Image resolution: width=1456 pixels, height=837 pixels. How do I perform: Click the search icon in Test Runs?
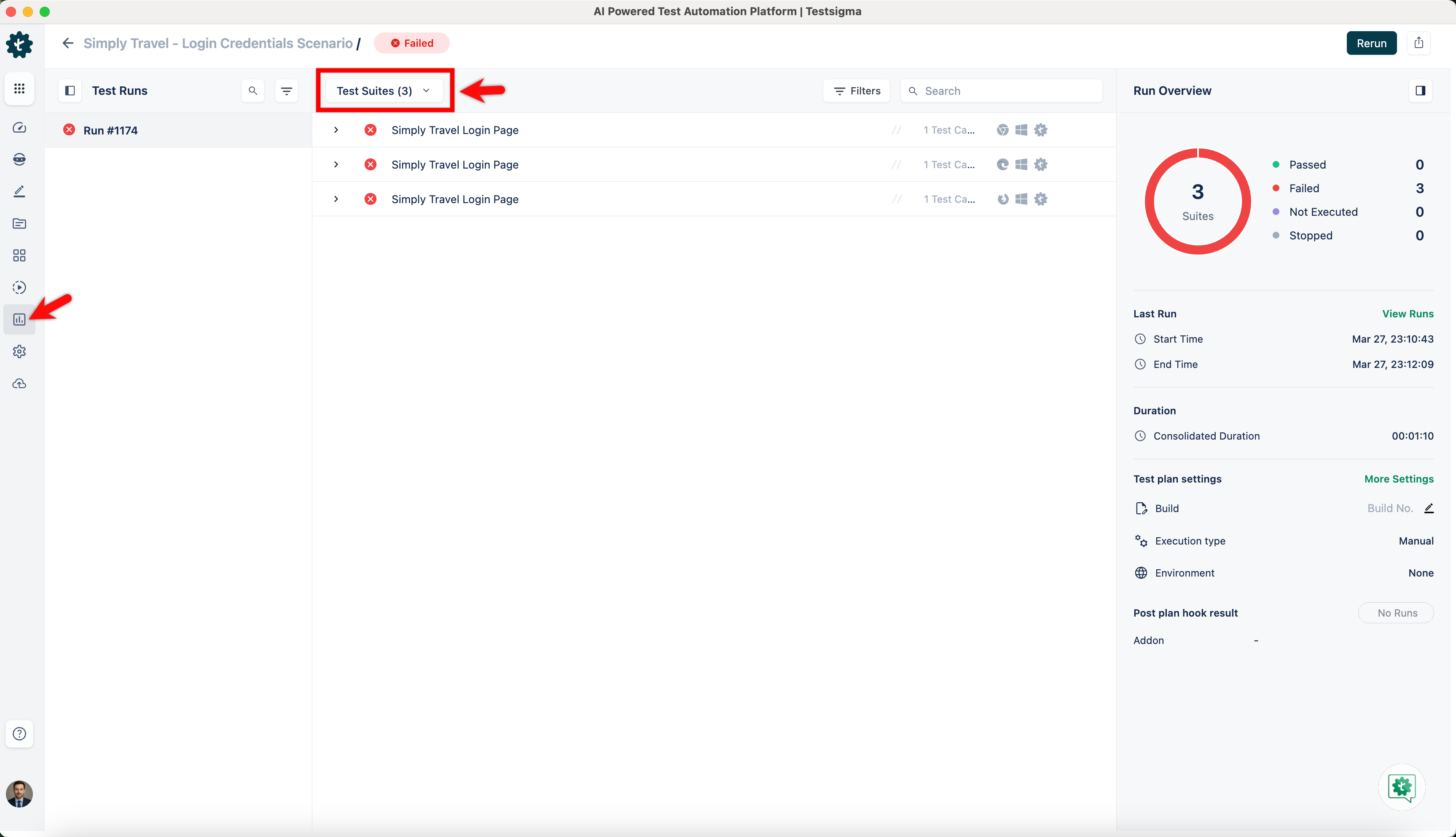point(253,91)
